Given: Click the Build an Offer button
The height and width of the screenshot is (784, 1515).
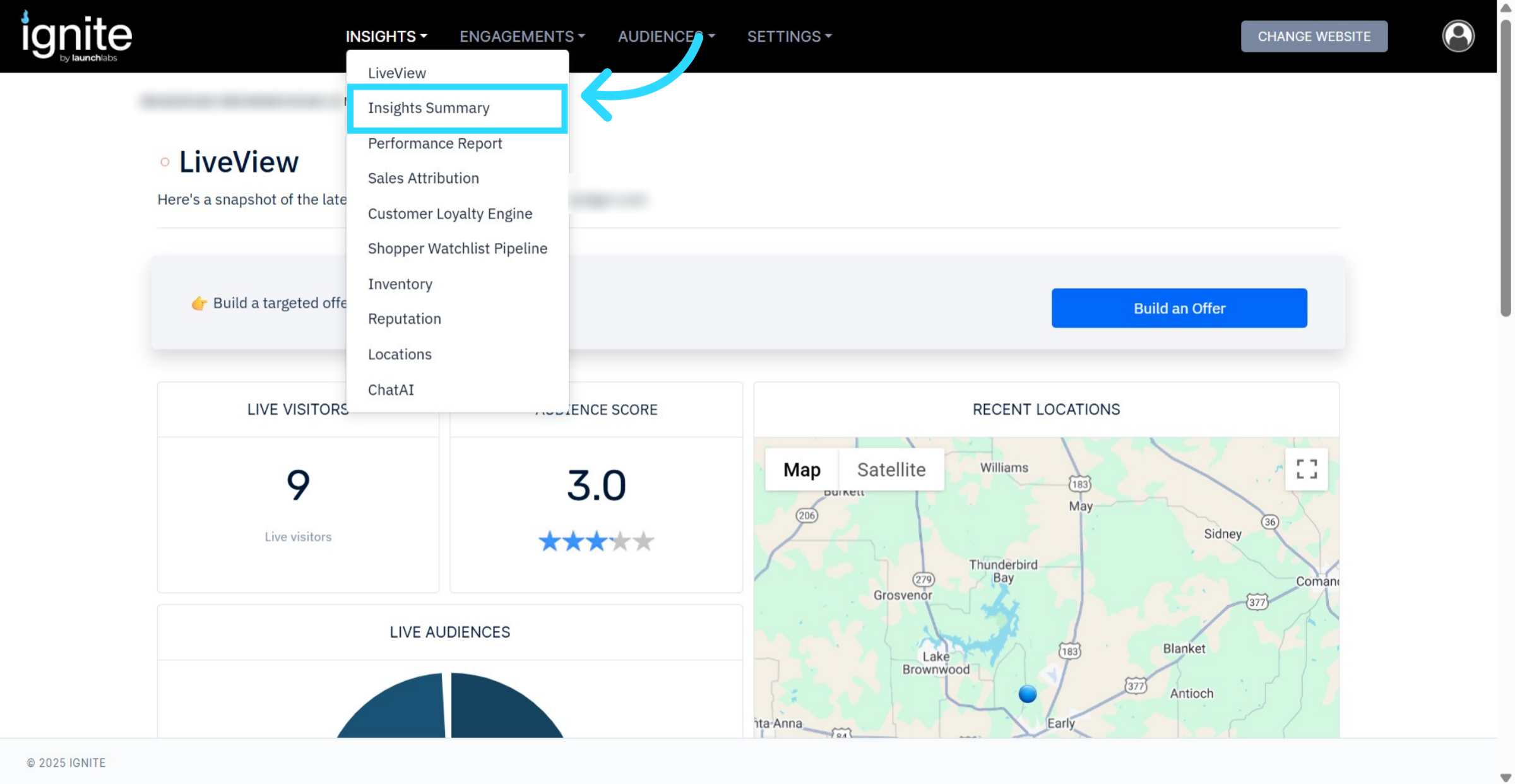Looking at the screenshot, I should click(x=1179, y=308).
